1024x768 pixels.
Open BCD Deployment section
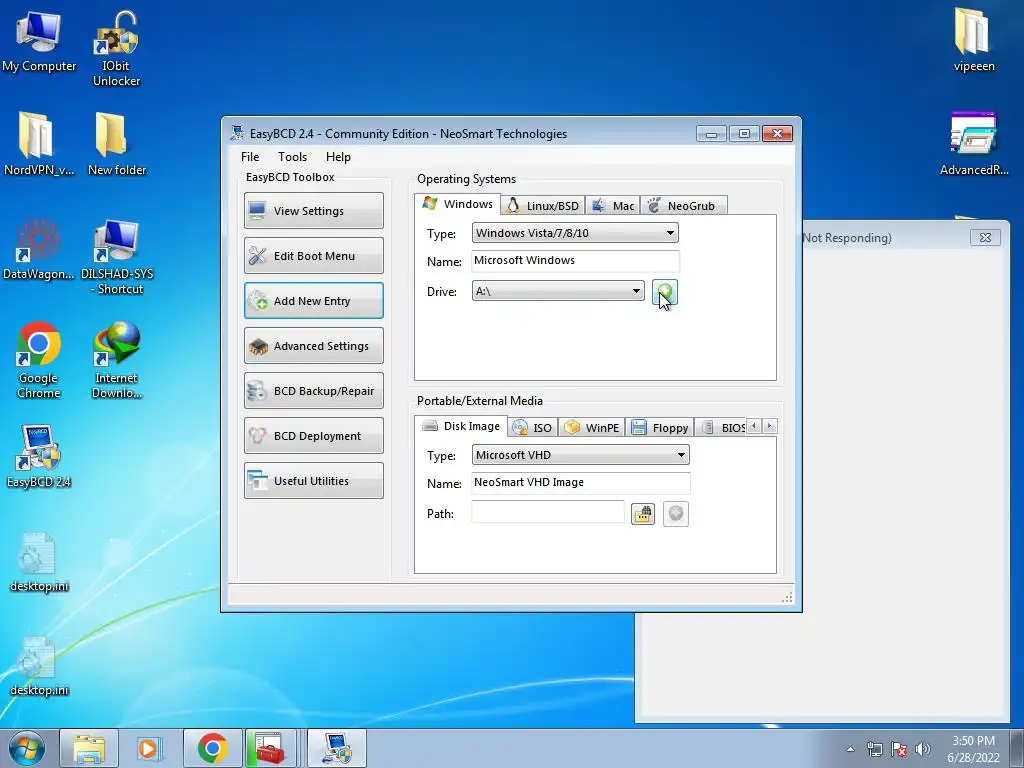313,436
